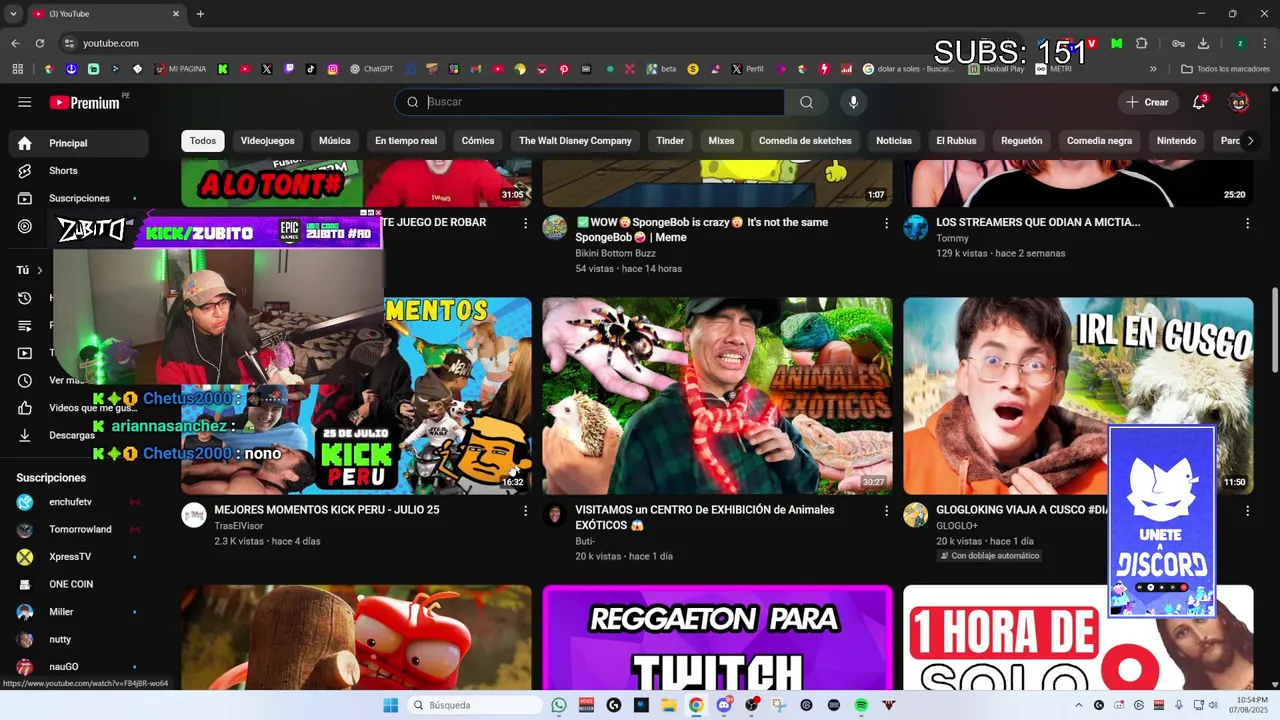Open the account avatar menu
The width and height of the screenshot is (1280, 720).
click(x=1239, y=102)
